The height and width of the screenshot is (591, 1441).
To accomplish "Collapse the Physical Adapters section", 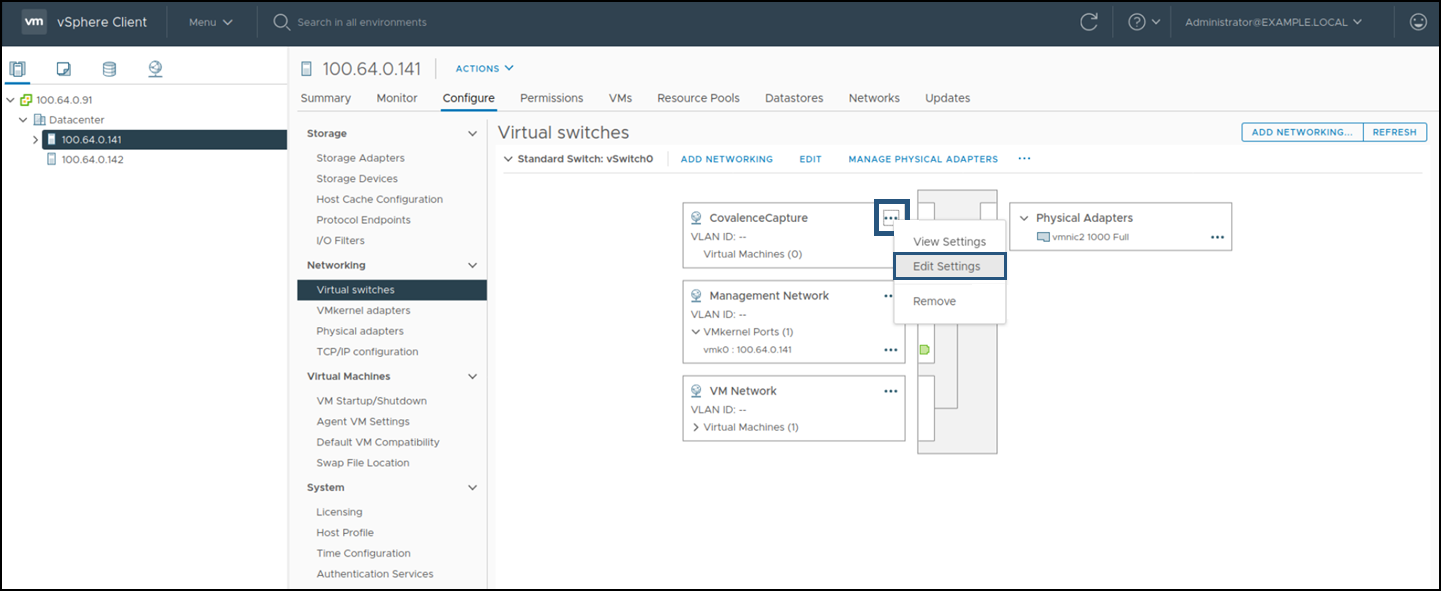I will 1024,218.
